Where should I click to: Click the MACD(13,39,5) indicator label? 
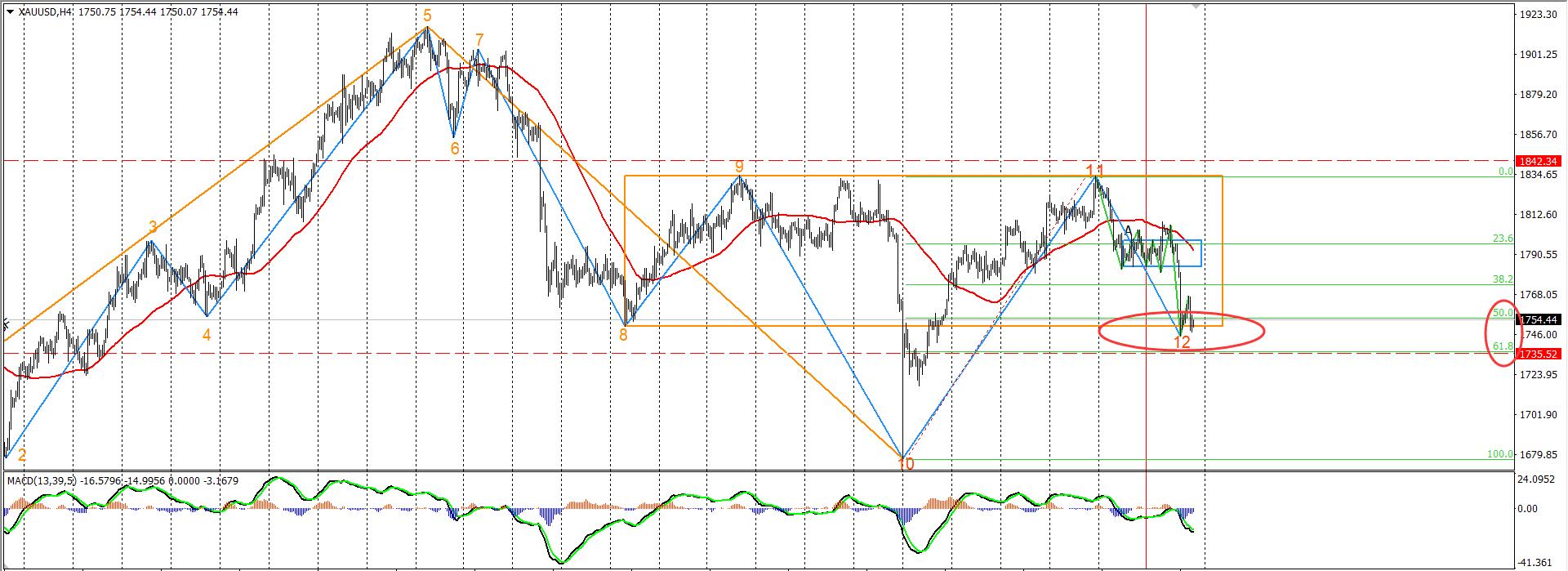(x=42, y=480)
